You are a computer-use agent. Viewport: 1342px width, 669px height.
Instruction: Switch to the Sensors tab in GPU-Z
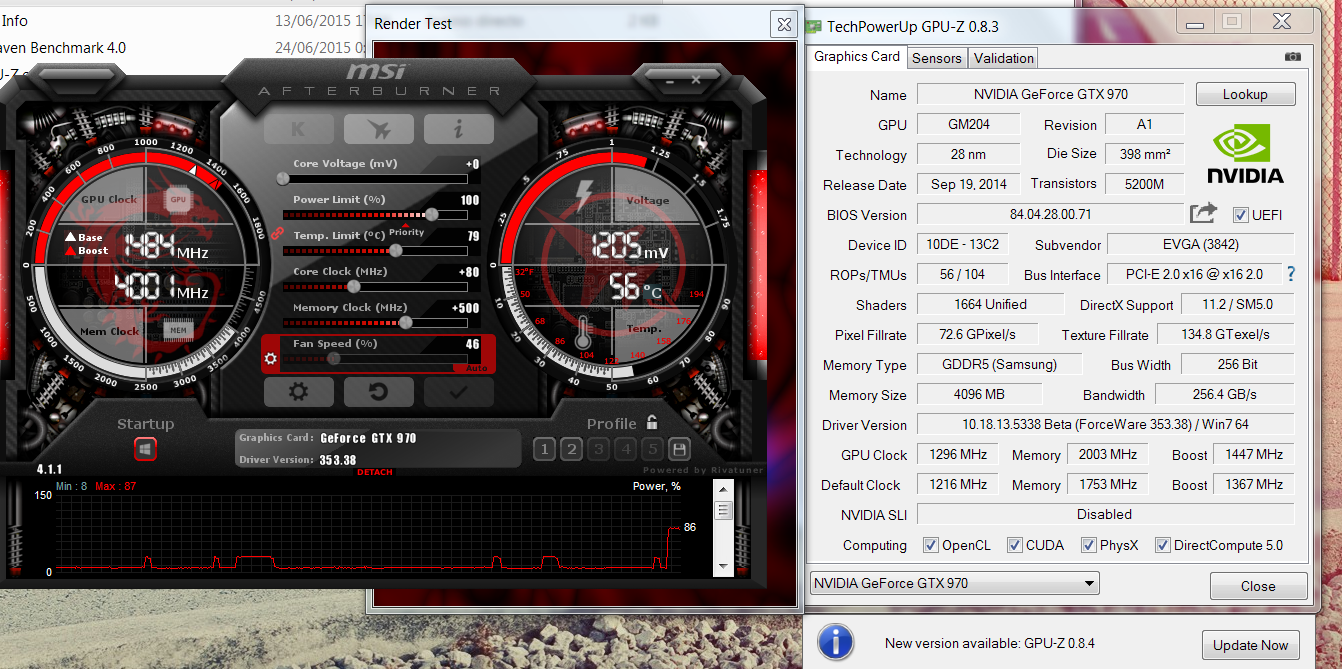[x=937, y=58]
